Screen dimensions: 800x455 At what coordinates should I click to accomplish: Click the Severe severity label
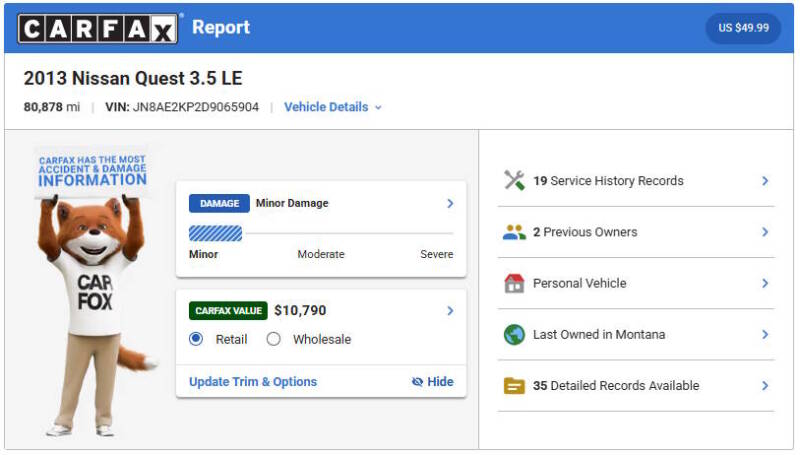(x=437, y=254)
